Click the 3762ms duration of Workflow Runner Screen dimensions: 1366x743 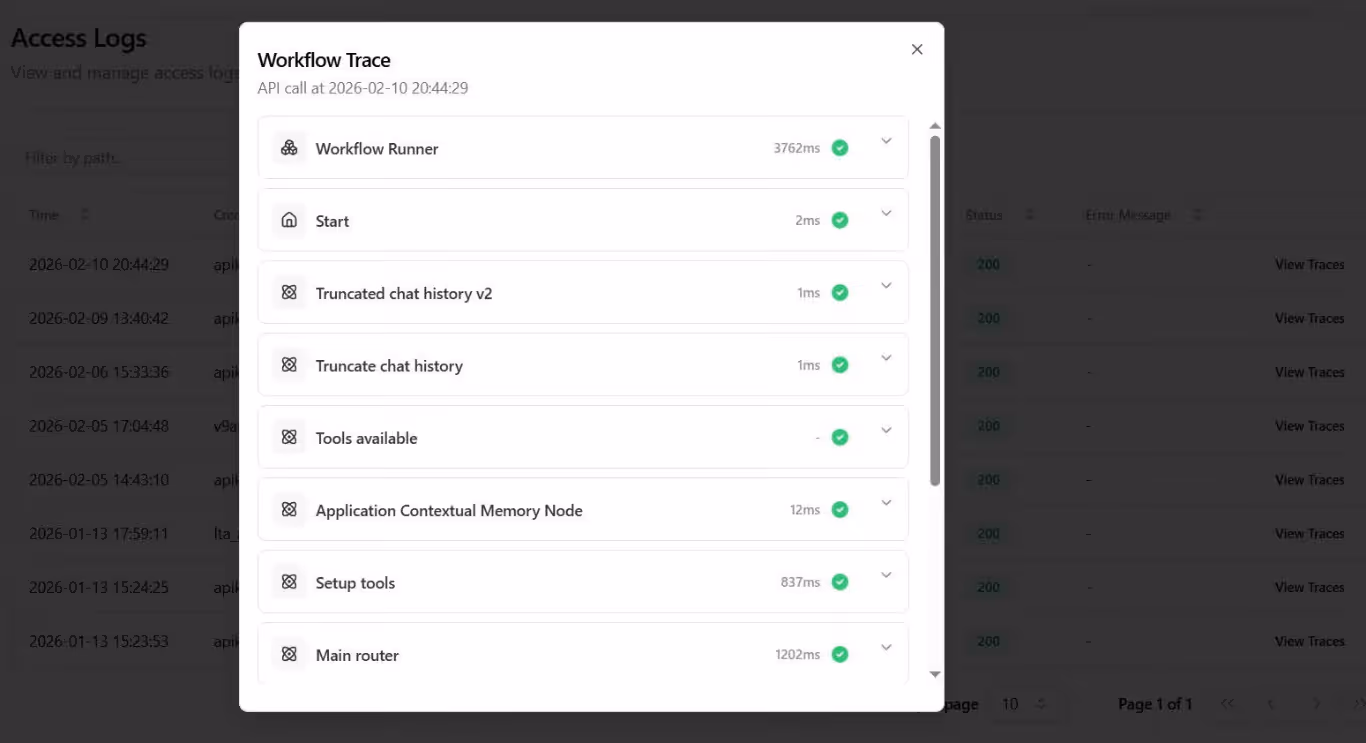(796, 148)
